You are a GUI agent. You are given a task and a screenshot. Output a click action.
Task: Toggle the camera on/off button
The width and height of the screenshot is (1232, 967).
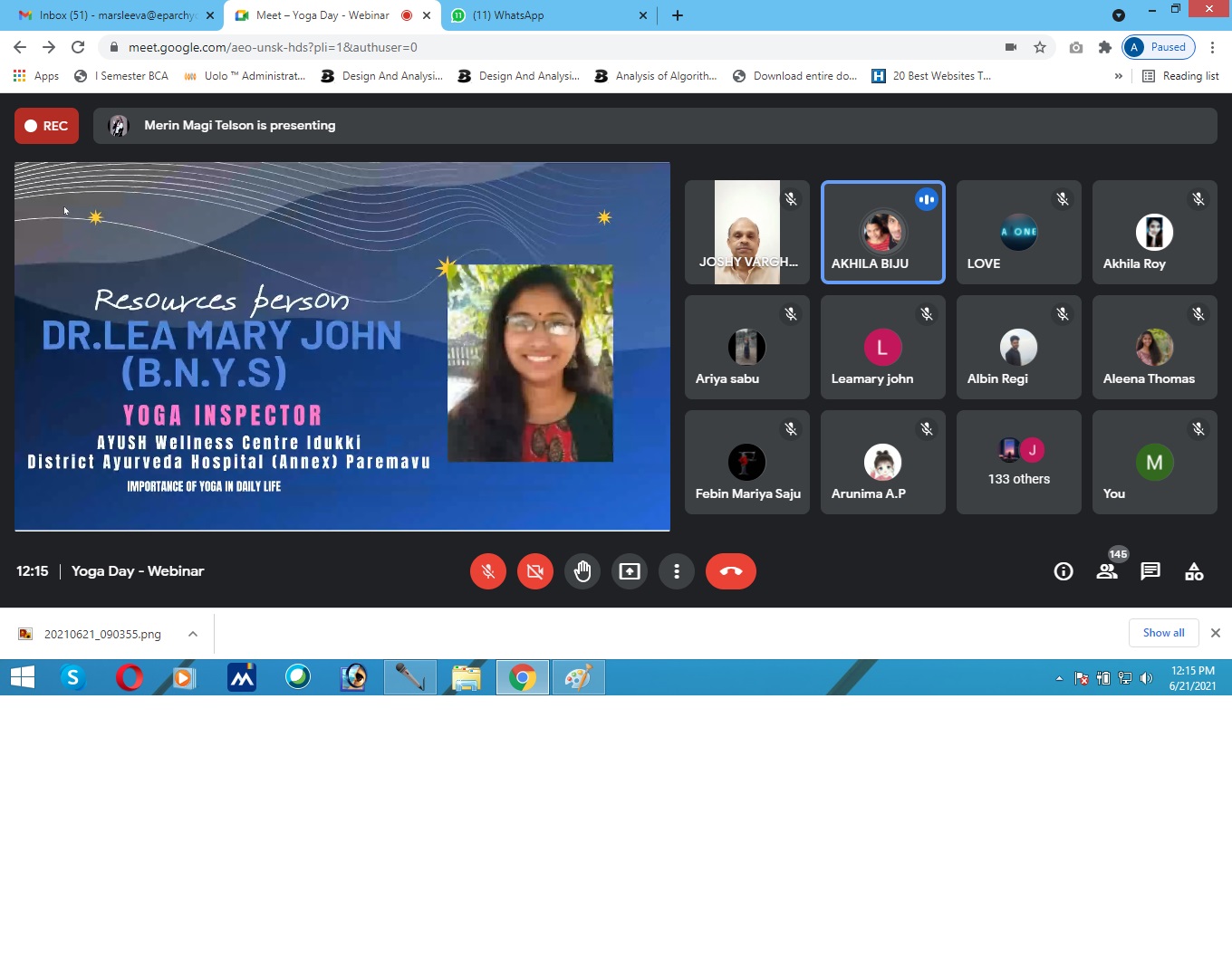(535, 571)
